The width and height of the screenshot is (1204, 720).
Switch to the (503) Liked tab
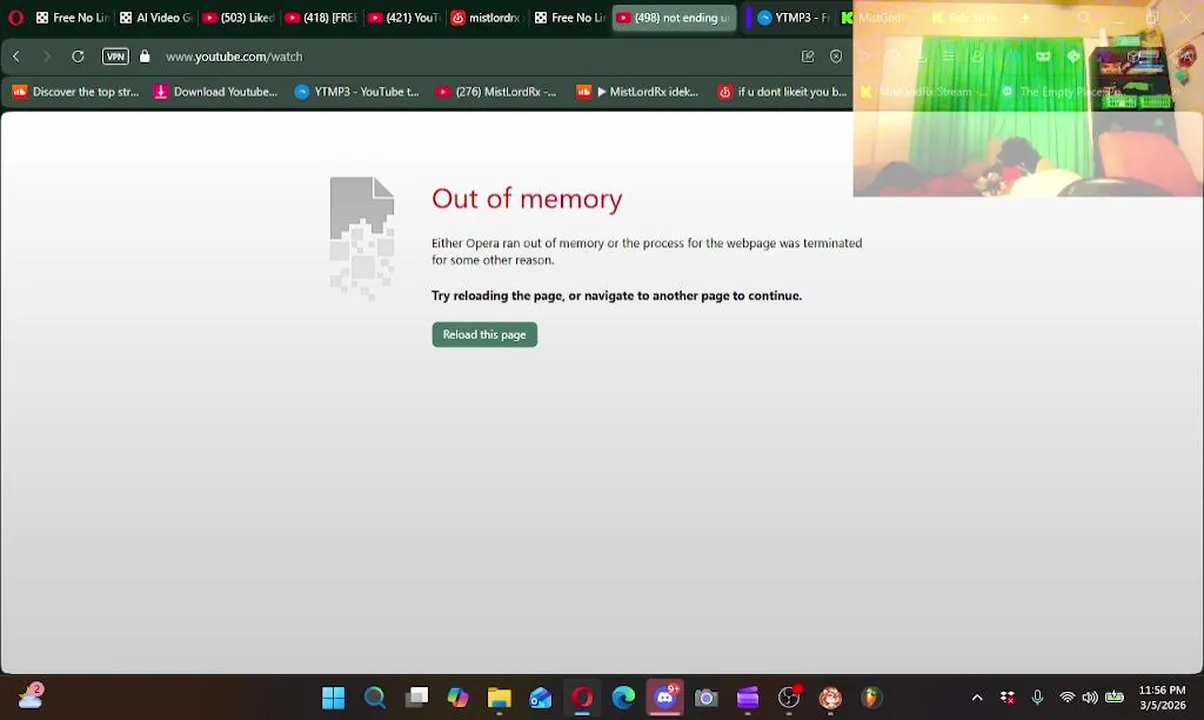point(238,17)
